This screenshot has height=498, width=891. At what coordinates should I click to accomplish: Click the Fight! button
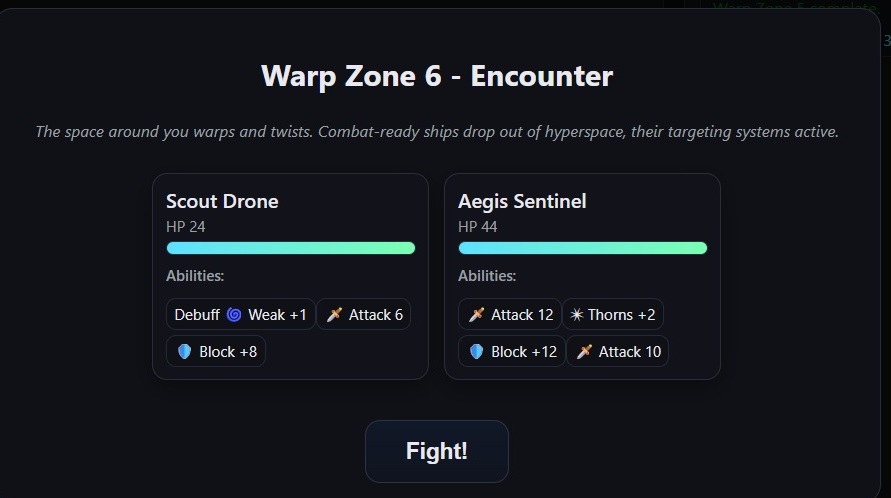437,451
